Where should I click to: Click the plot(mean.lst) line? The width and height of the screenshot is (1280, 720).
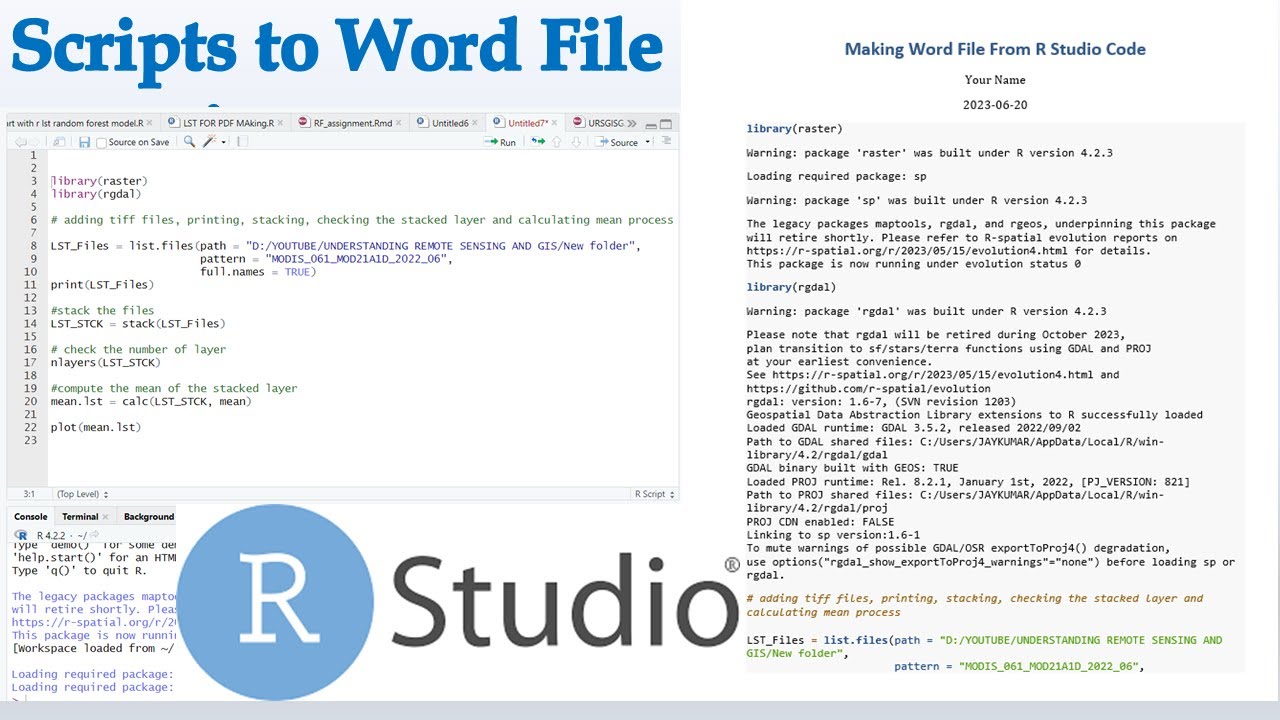click(96, 427)
